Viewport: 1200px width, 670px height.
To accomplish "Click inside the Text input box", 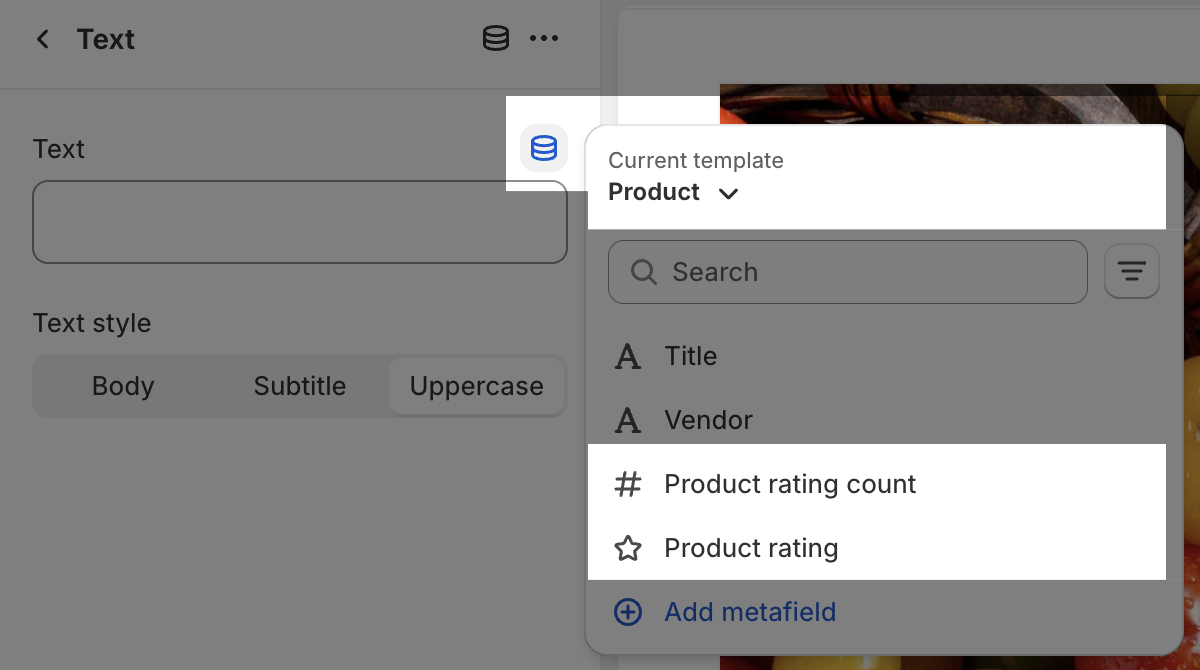I will point(300,222).
